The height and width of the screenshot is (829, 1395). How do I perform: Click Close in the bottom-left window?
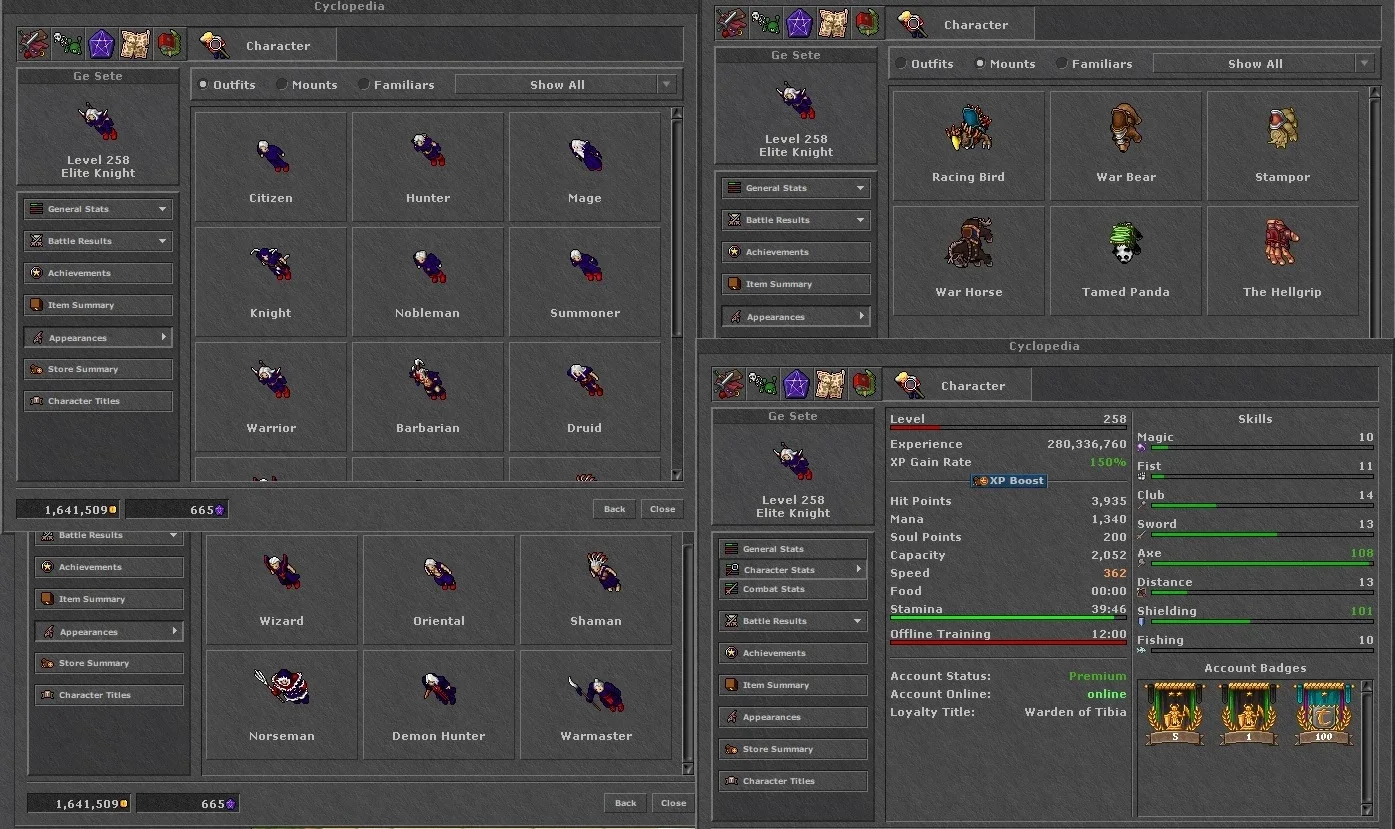(673, 803)
